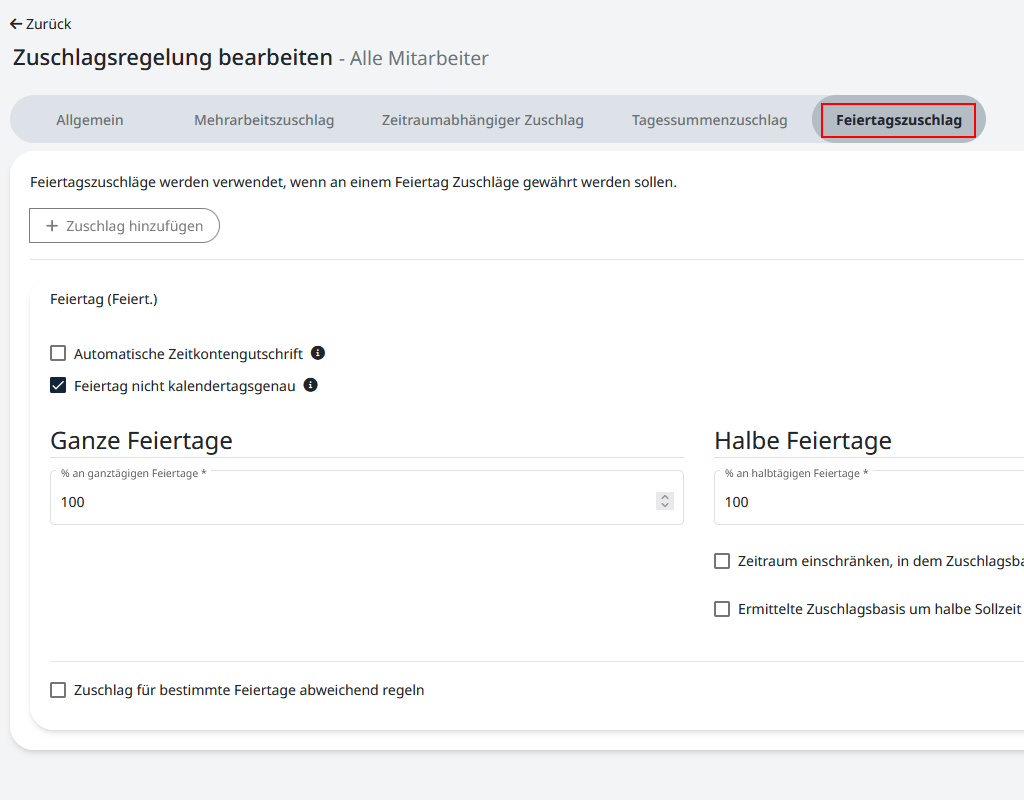Enable Zuschlag für bestimmte Feiertage abweichend regeln
Image resolution: width=1024 pixels, height=800 pixels.
[57, 689]
